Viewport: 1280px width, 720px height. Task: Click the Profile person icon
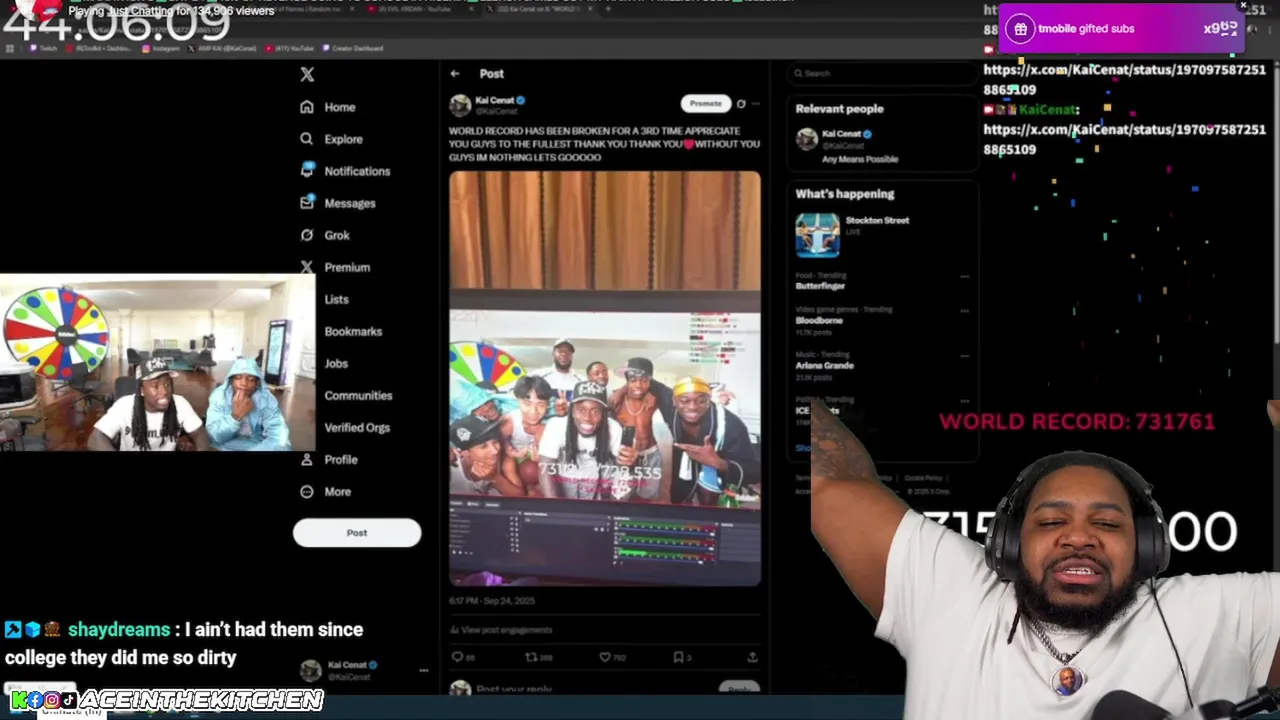click(307, 459)
